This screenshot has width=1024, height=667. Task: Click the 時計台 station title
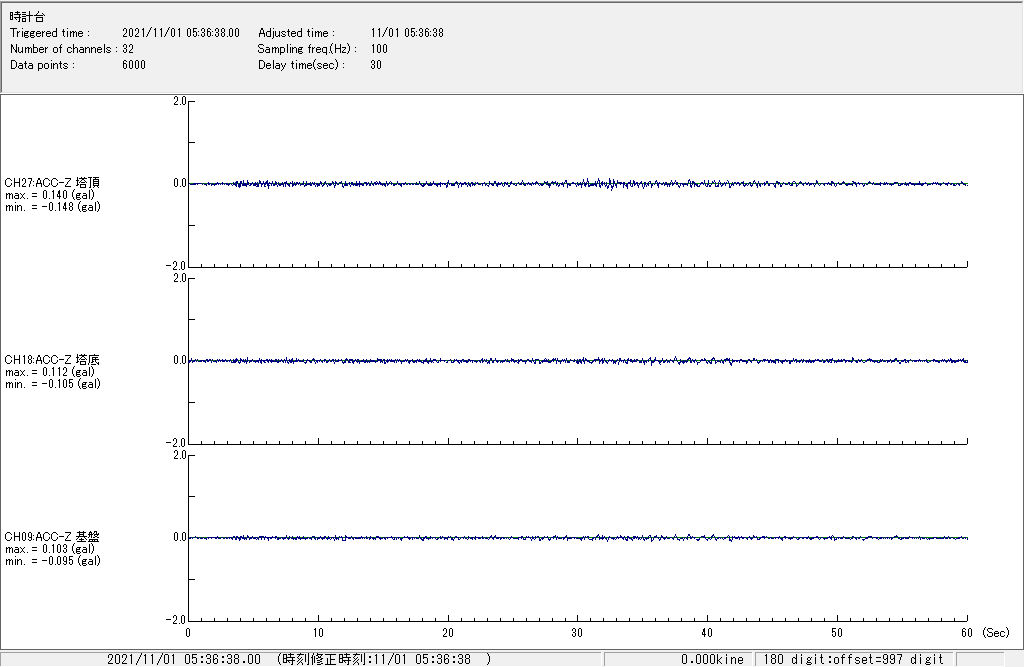tap(27, 17)
